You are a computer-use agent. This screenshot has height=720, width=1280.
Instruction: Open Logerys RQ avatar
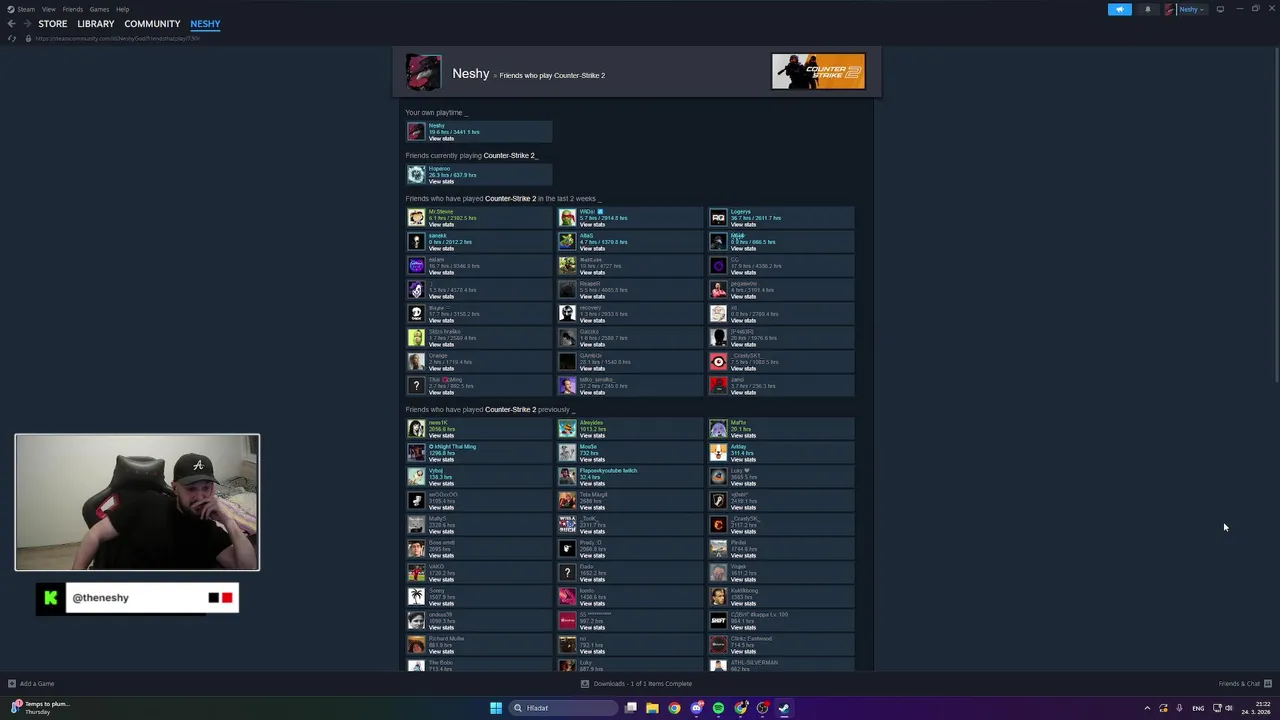[x=718, y=218]
